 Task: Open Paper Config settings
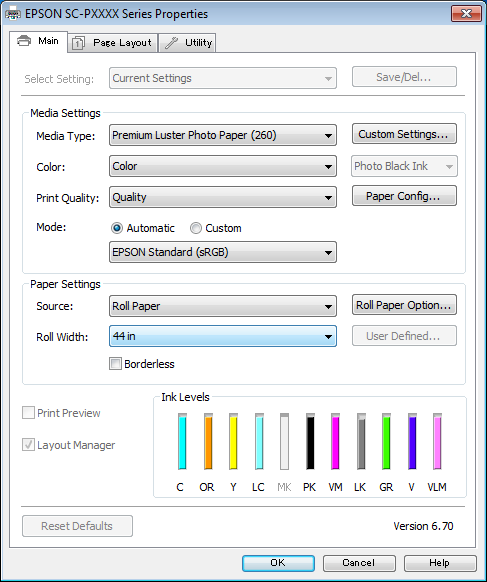(x=404, y=196)
